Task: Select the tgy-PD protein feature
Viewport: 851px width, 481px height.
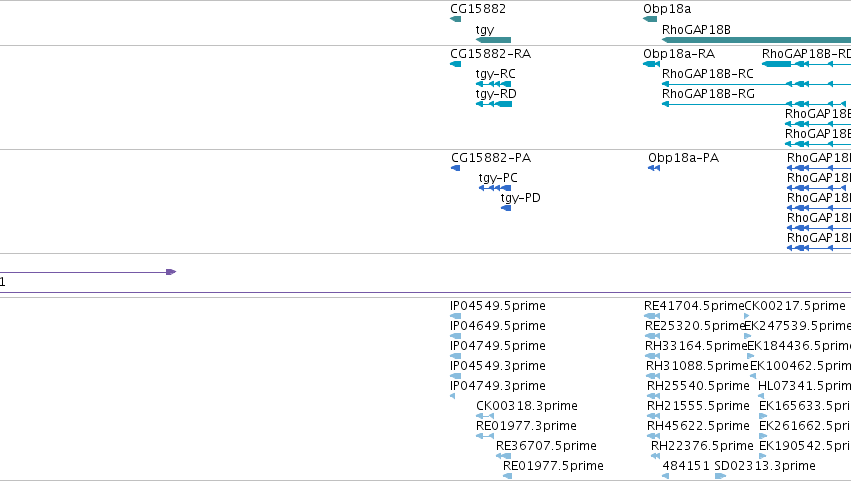Action: point(521,198)
